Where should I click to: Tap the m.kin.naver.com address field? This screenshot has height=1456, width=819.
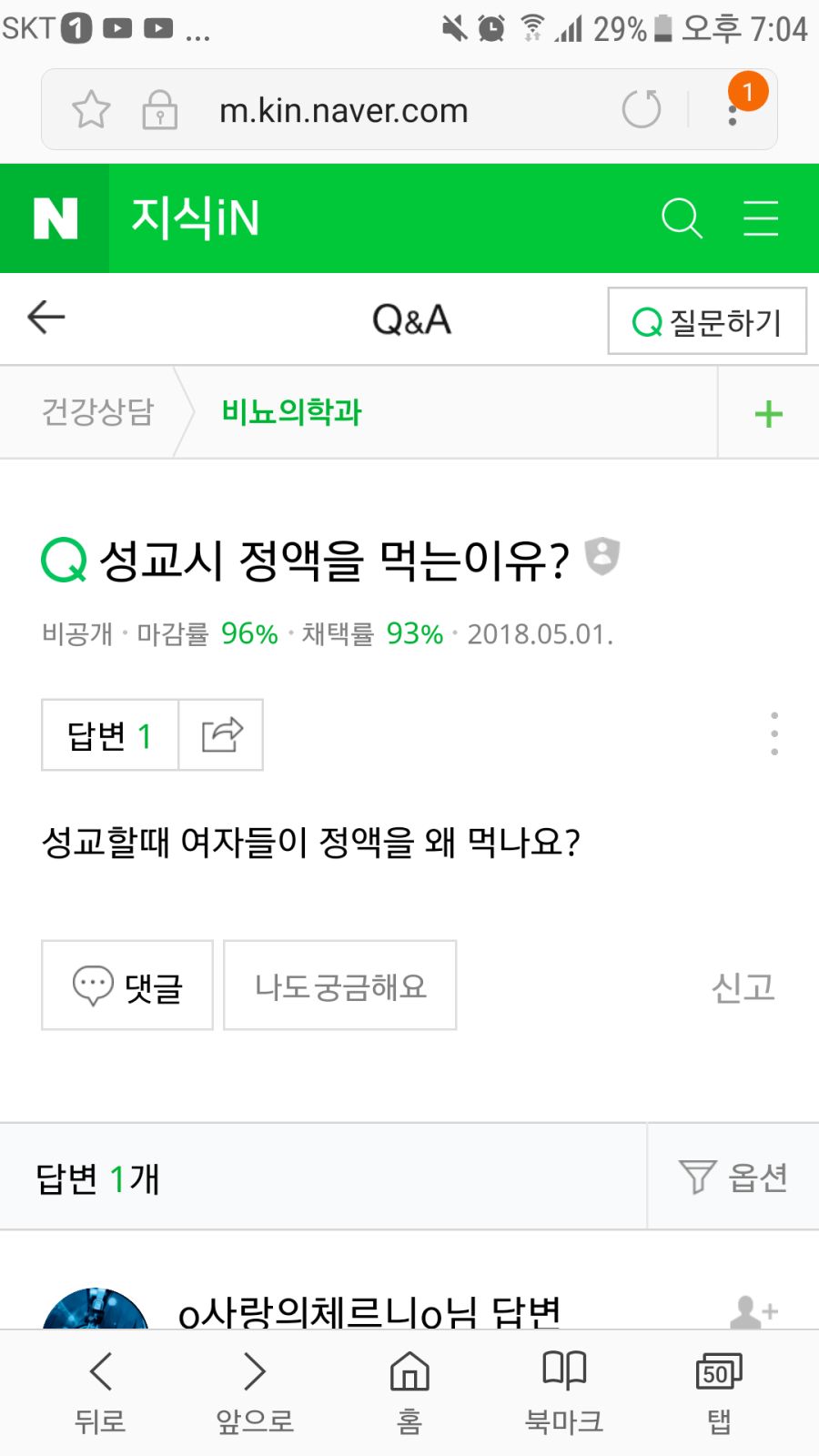[344, 110]
